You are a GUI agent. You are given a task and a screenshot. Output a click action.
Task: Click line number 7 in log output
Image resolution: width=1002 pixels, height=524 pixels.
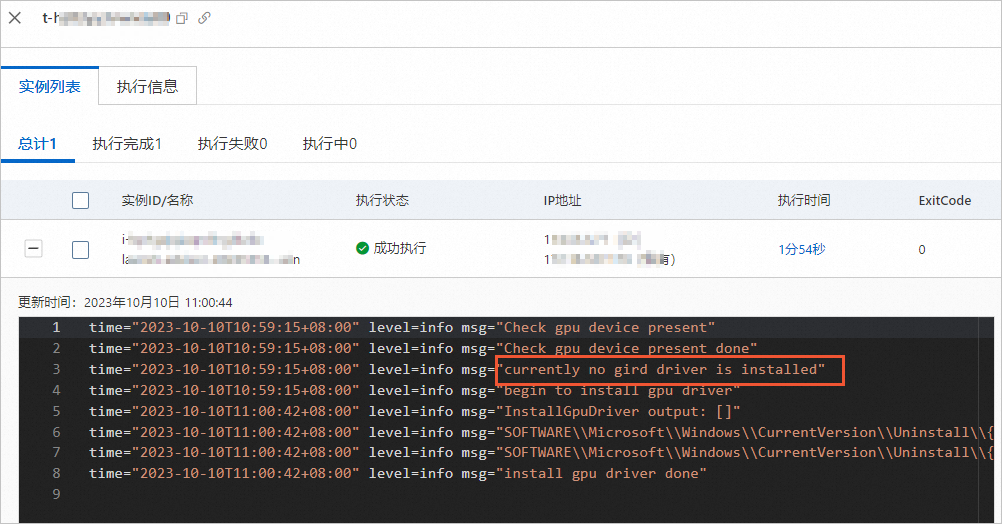(56, 452)
